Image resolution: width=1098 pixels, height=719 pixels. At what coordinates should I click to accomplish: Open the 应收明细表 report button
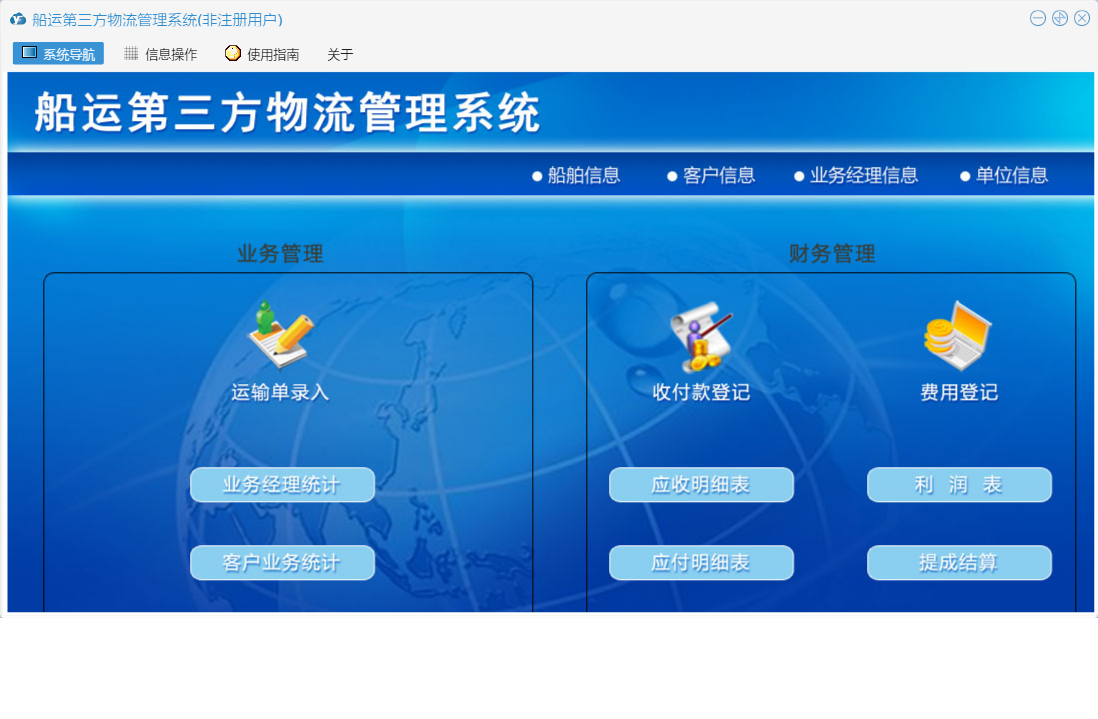[701, 484]
